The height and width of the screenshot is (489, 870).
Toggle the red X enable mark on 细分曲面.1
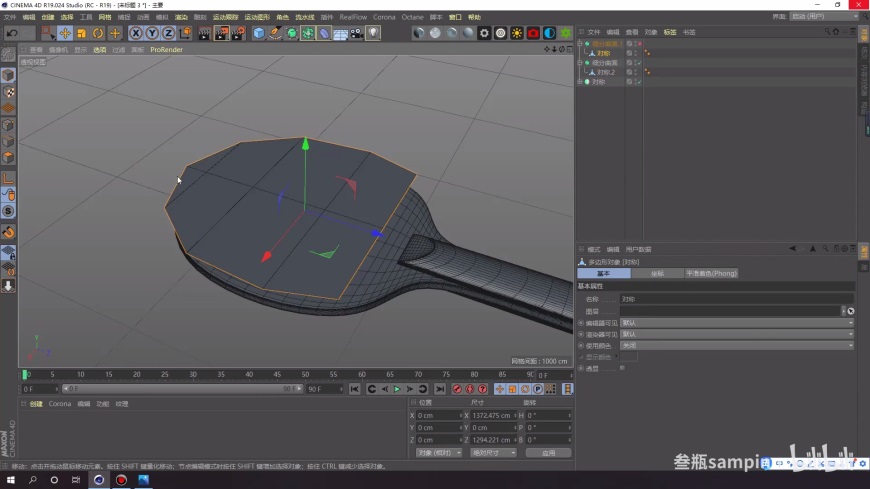coord(640,43)
